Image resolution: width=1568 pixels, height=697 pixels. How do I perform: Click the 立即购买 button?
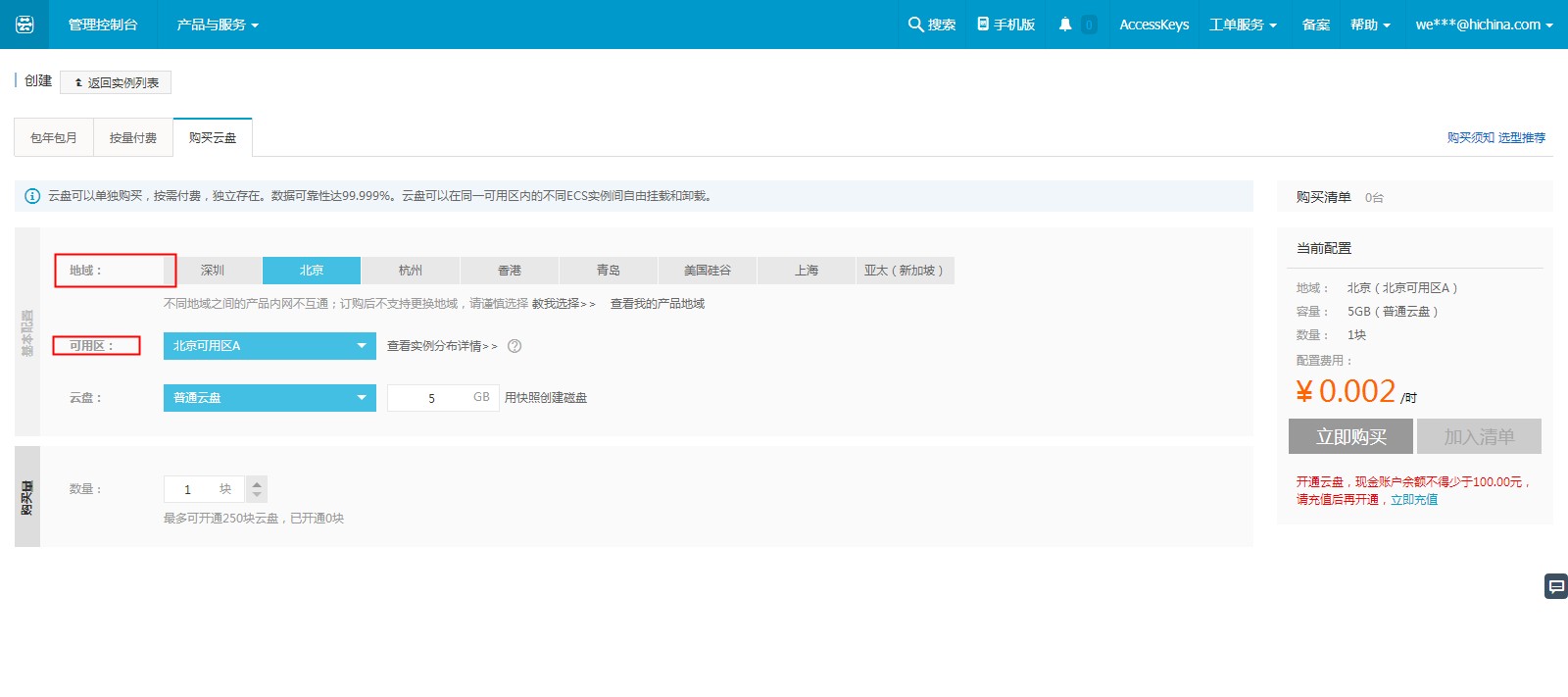point(1350,436)
